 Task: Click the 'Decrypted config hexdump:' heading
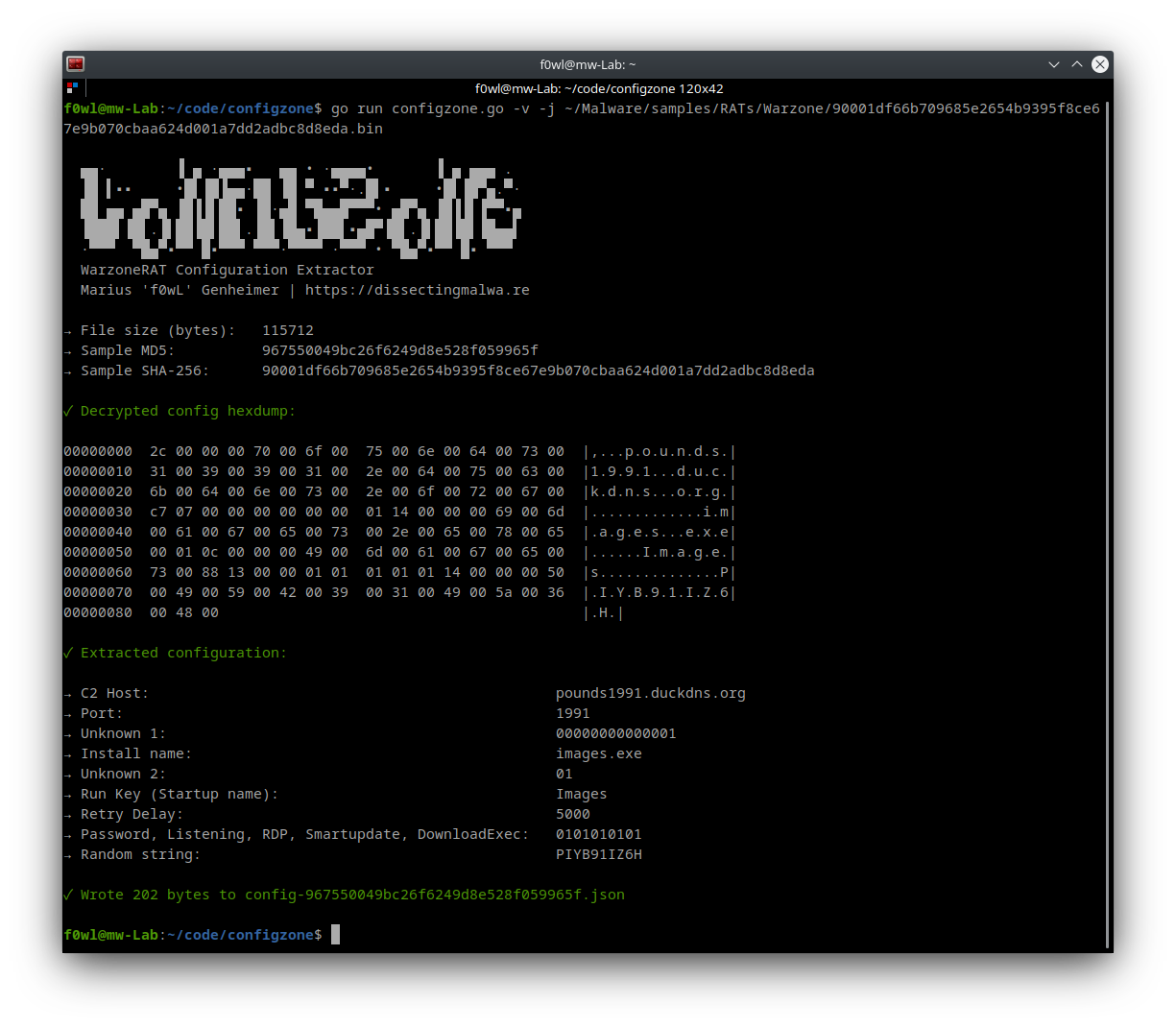188,411
